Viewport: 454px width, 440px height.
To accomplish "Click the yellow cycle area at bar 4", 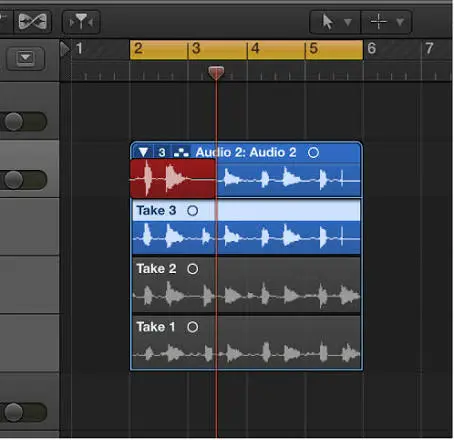I will pos(276,49).
